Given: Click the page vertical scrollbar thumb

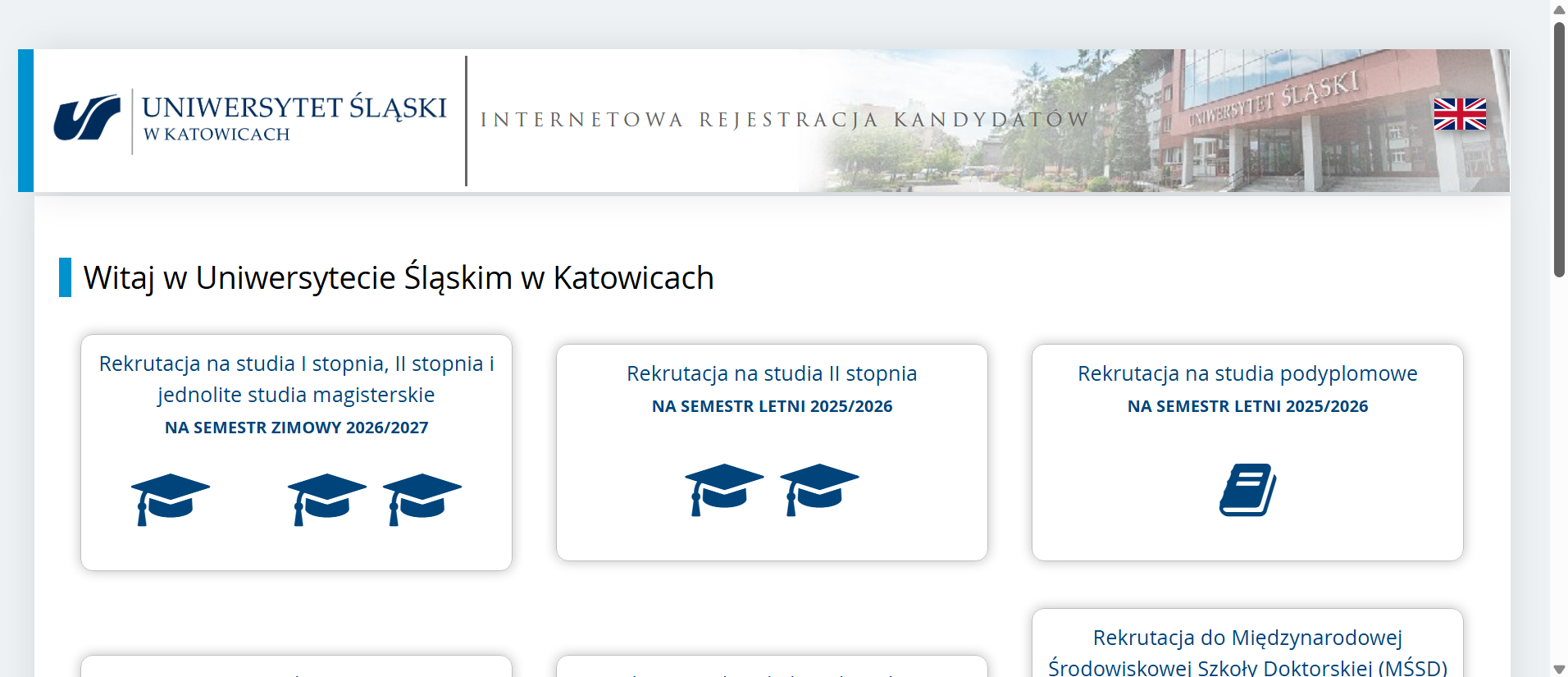Looking at the screenshot, I should (x=1559, y=149).
